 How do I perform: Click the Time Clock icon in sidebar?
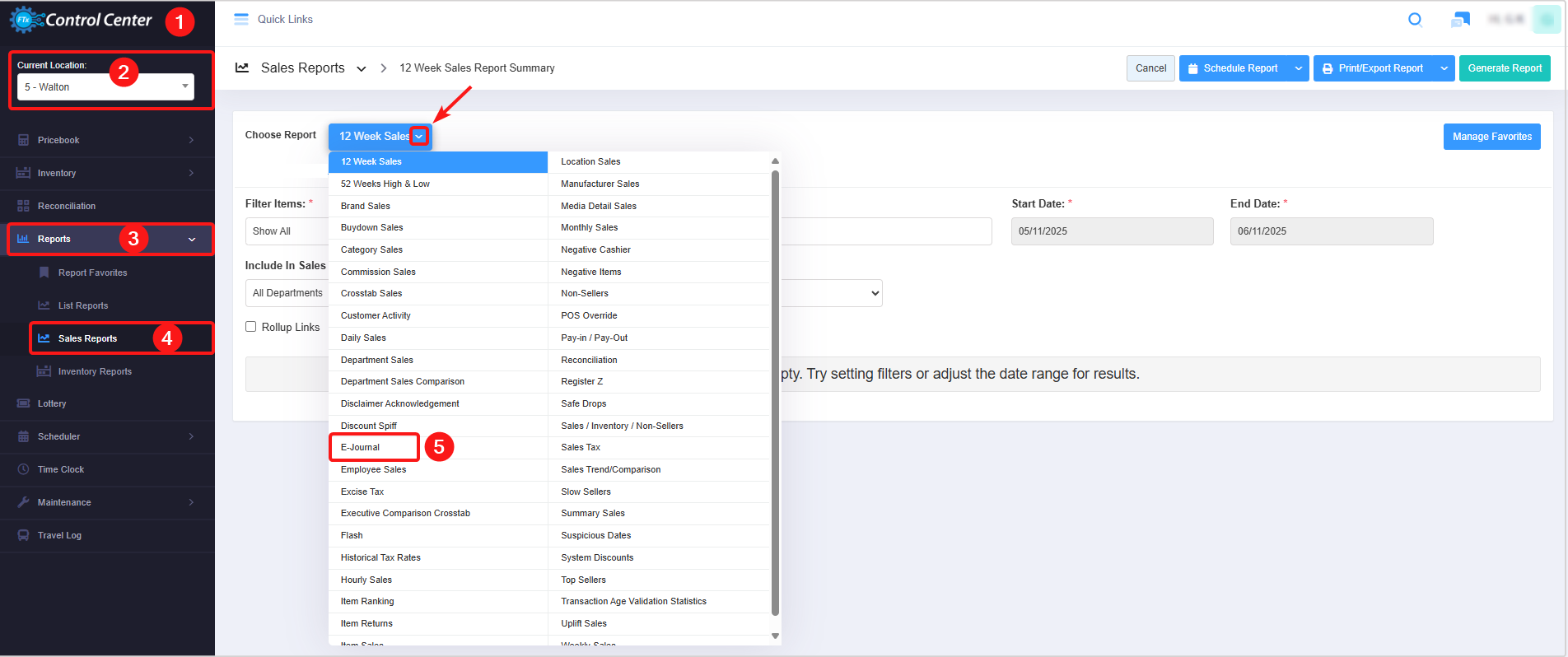(x=23, y=469)
